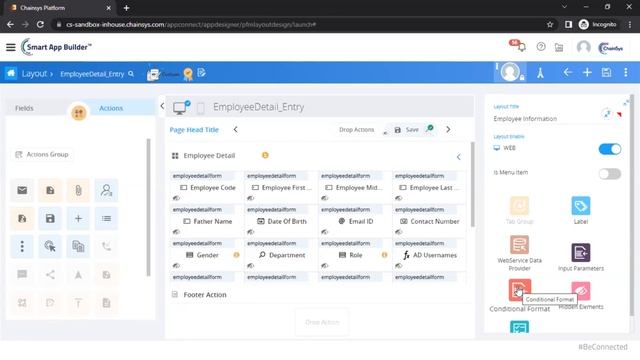Click the certificate ribbon icon in the blue bar

coord(188,74)
